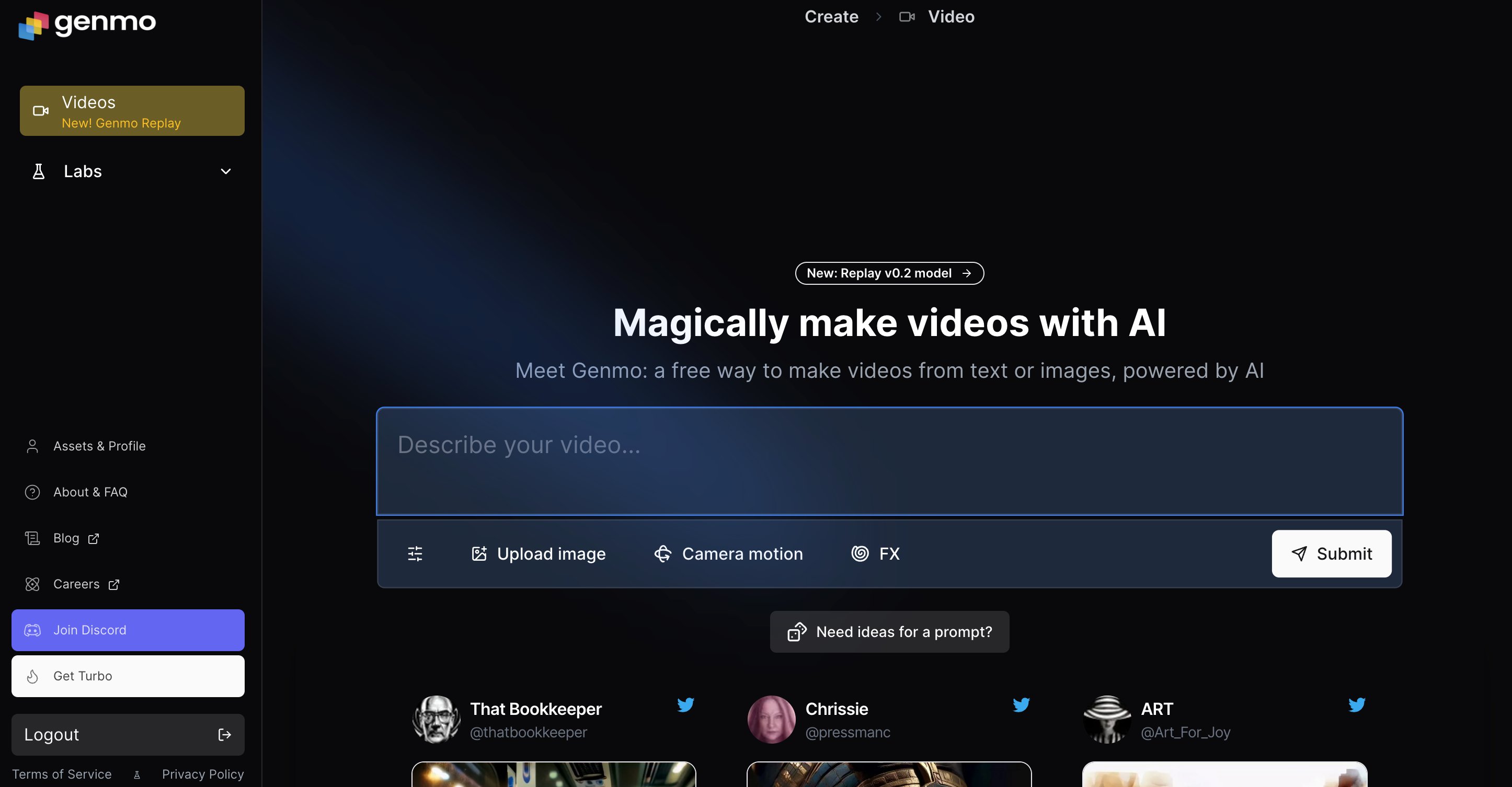Screen dimensions: 1512x787
Task: Click the Create breadcrumb
Action: coord(831,16)
